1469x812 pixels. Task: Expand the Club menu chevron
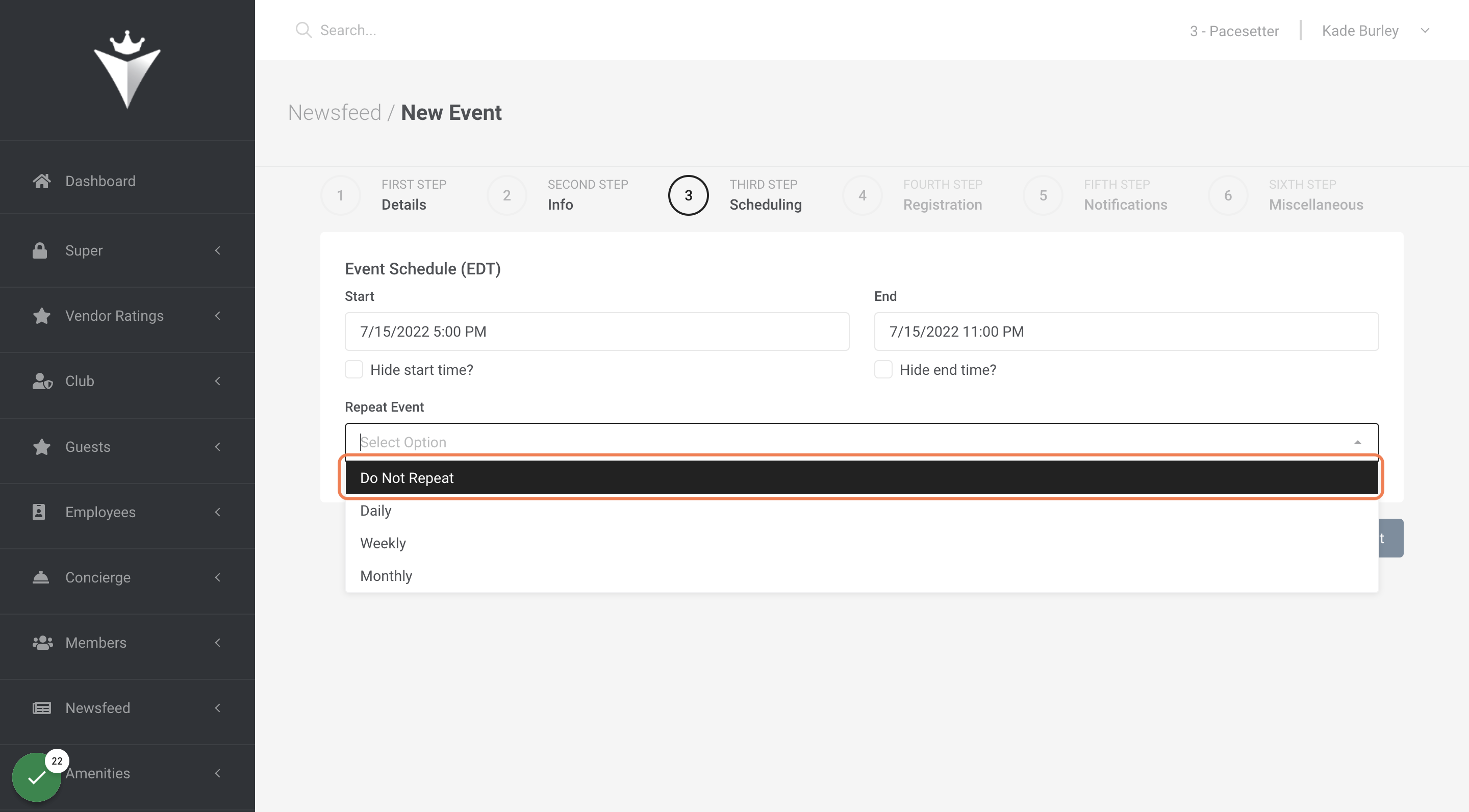click(x=217, y=381)
